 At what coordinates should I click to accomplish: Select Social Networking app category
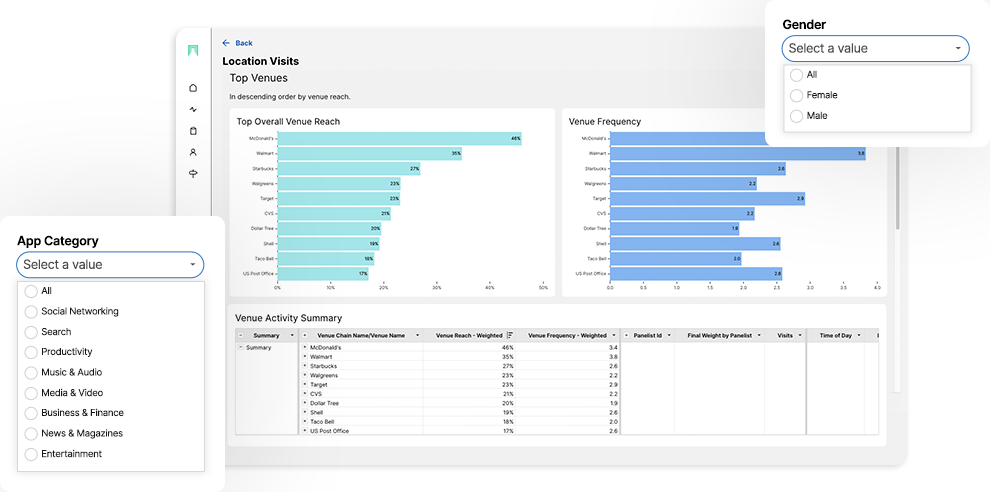31,311
